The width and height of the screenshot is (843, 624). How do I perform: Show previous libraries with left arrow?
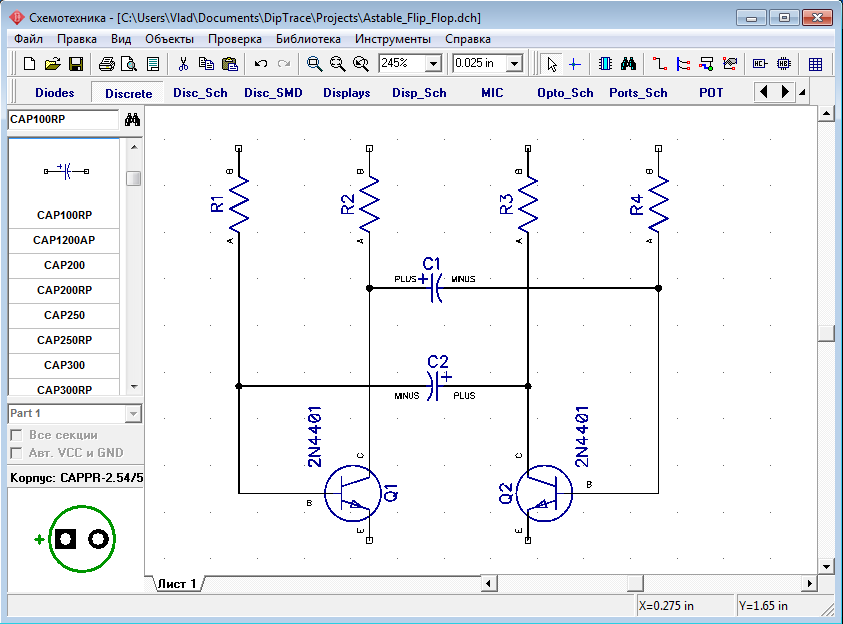[x=763, y=92]
